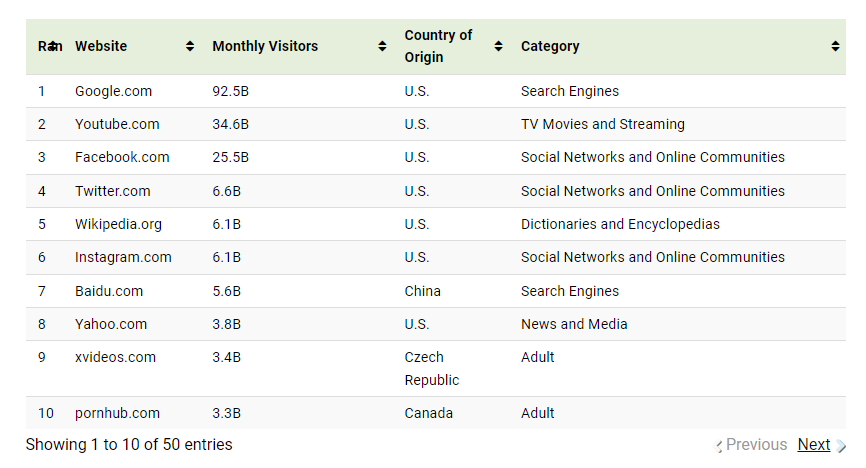Click Category column sort arrows

[835, 46]
